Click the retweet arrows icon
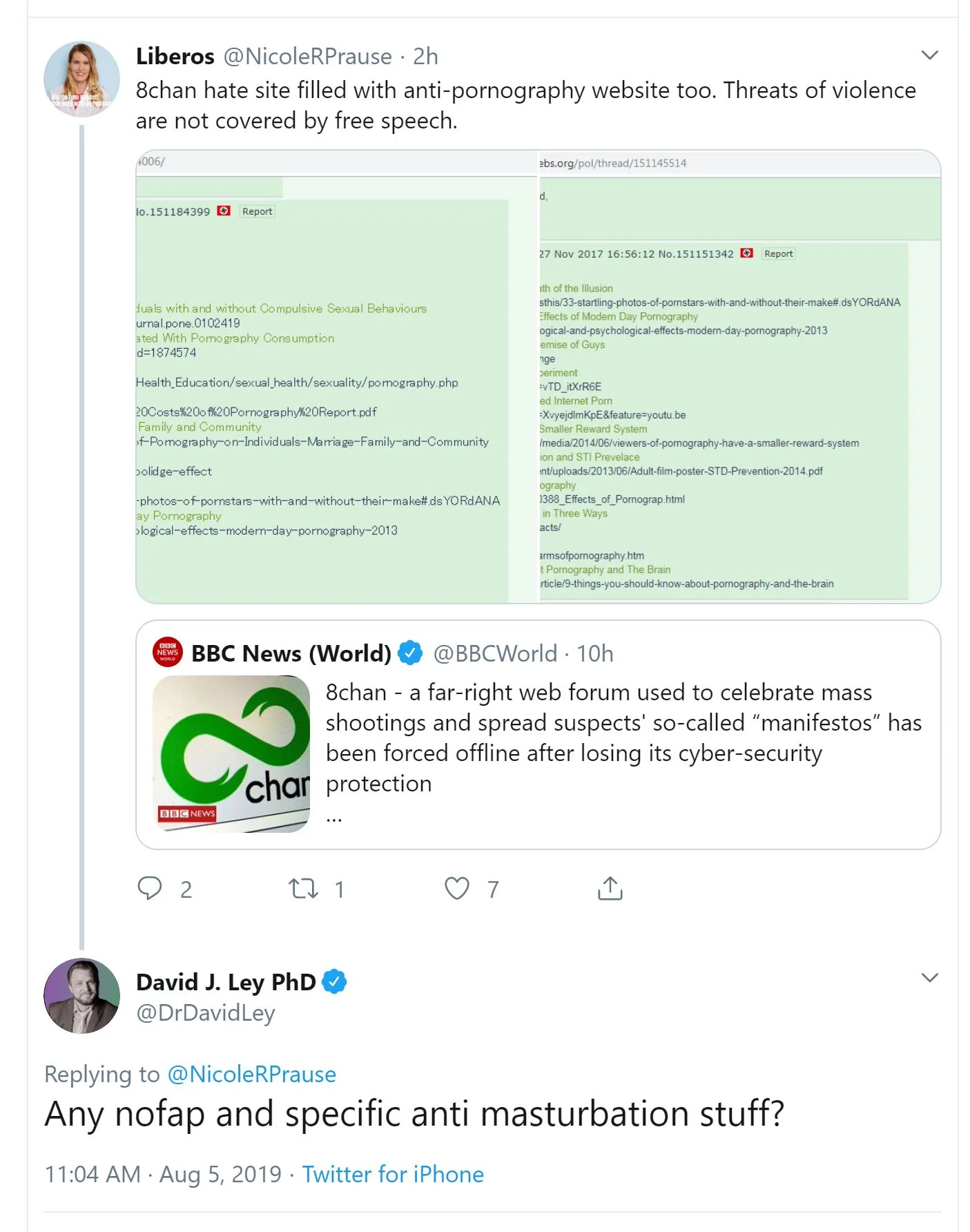This screenshot has width=970, height=1232. point(303,888)
